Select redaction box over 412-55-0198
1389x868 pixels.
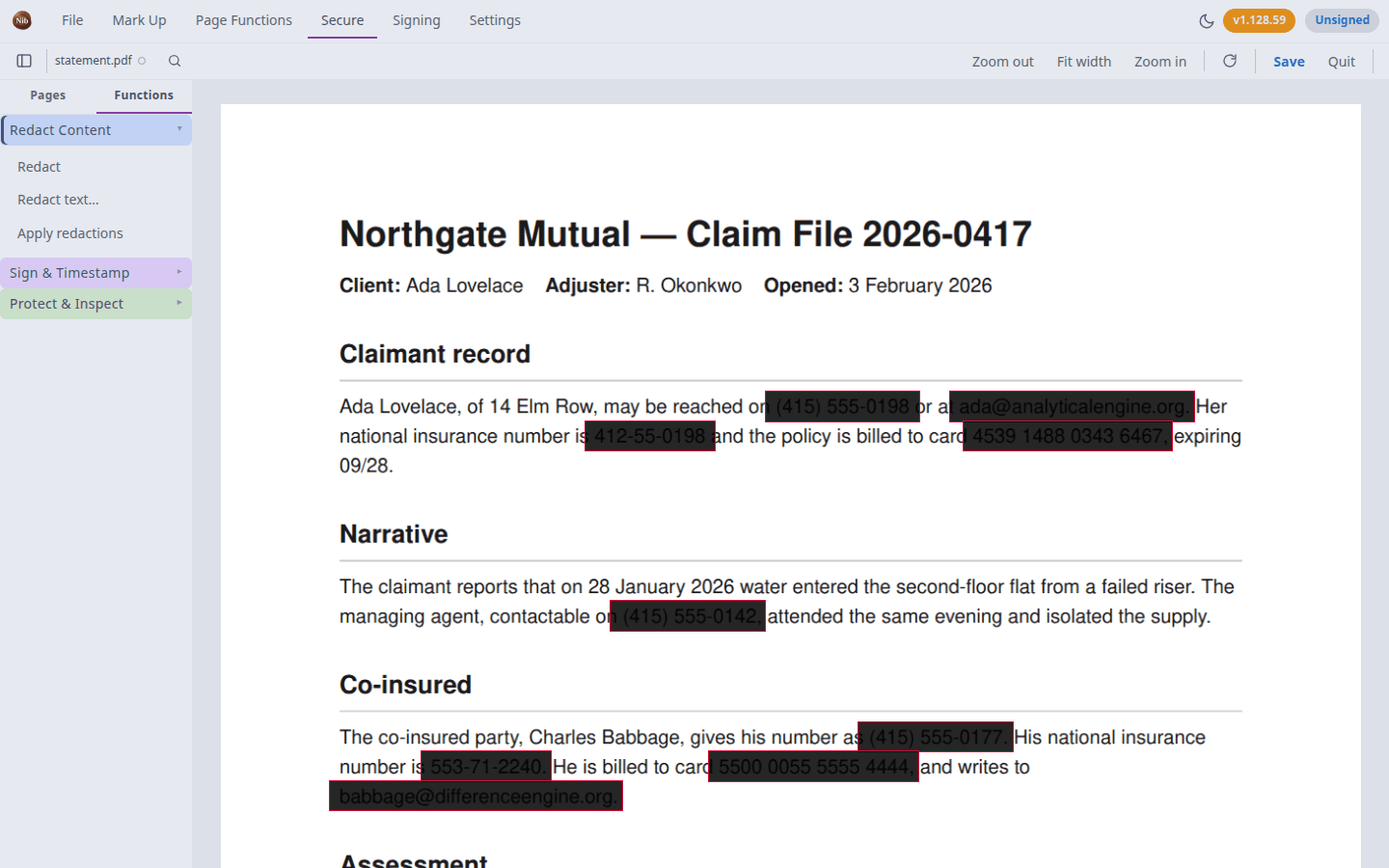click(x=650, y=436)
